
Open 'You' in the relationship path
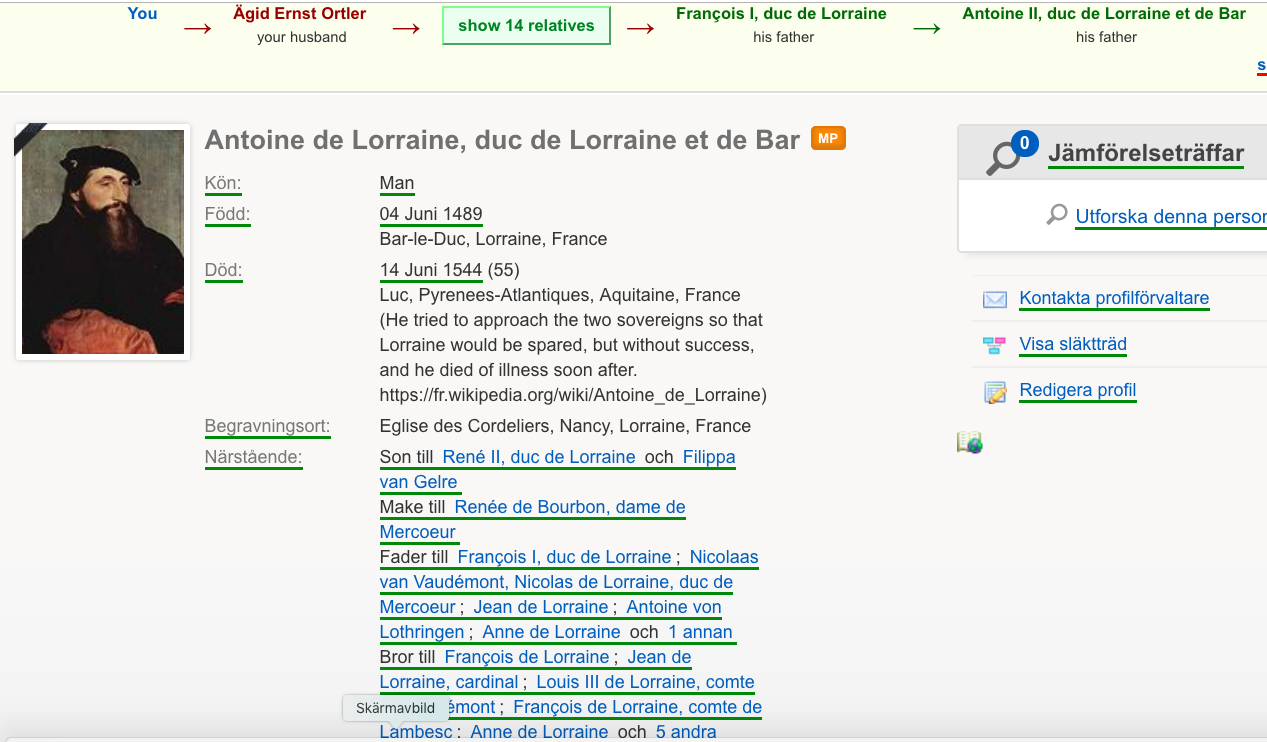point(143,13)
